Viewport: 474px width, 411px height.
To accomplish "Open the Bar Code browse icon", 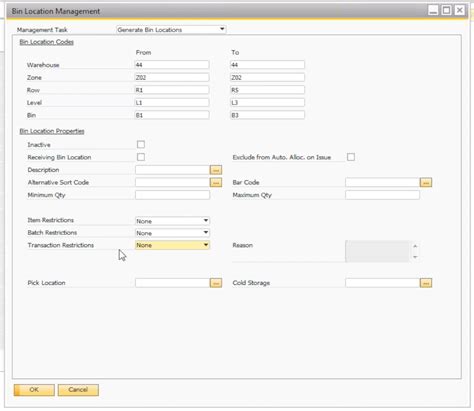I will click(x=426, y=182).
